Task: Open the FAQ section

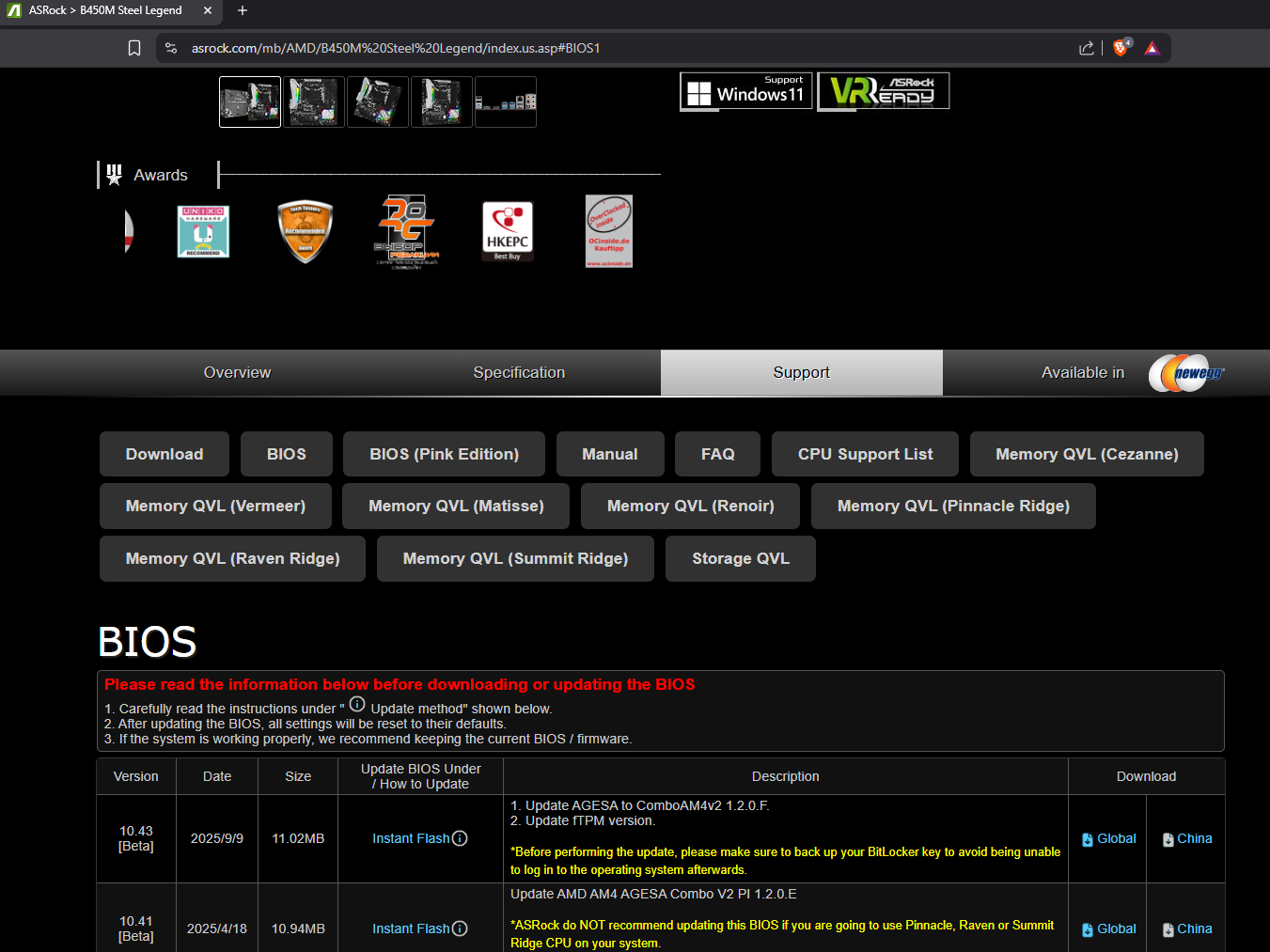Action: (x=718, y=454)
